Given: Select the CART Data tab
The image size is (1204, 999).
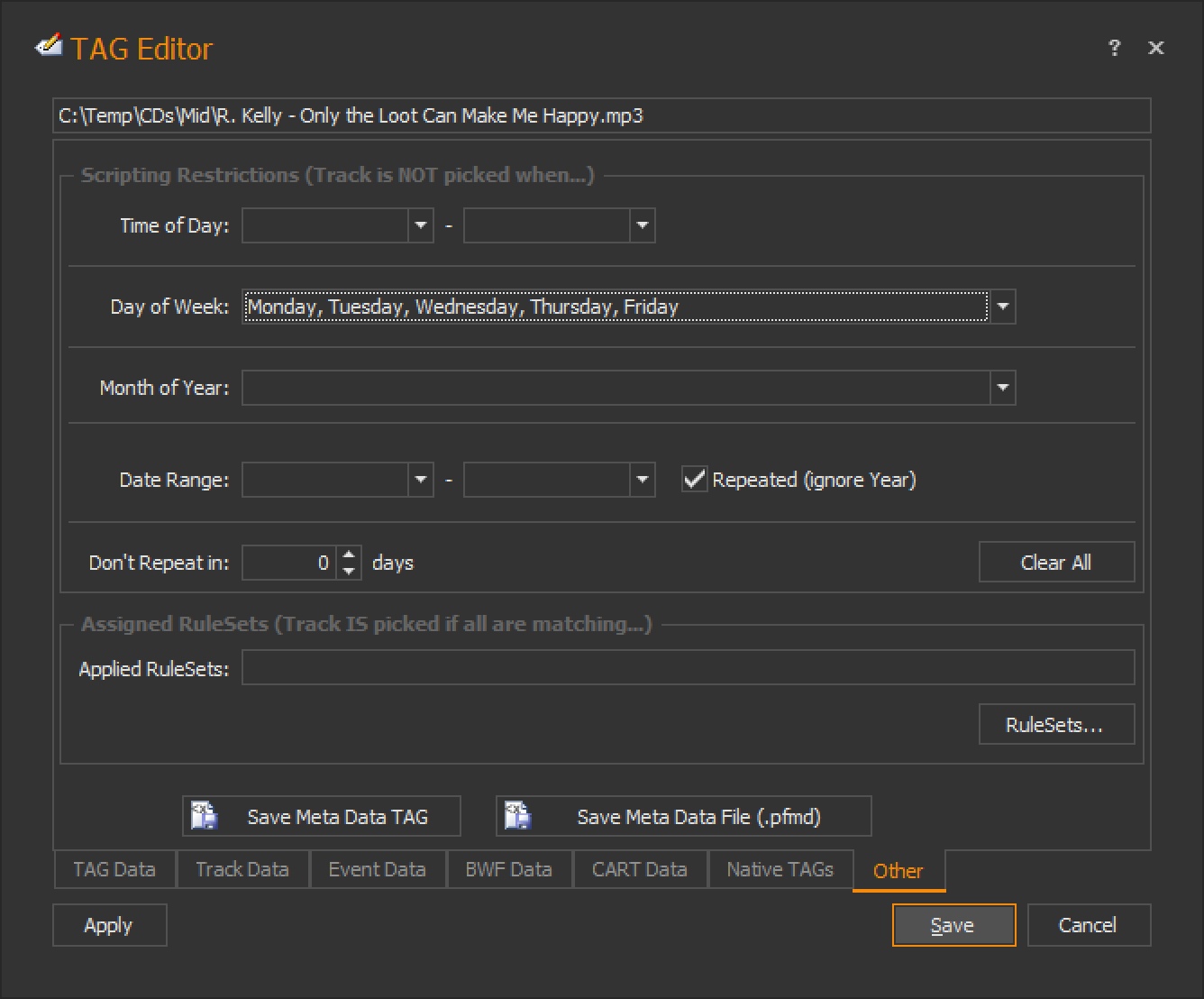Looking at the screenshot, I should pos(640,869).
